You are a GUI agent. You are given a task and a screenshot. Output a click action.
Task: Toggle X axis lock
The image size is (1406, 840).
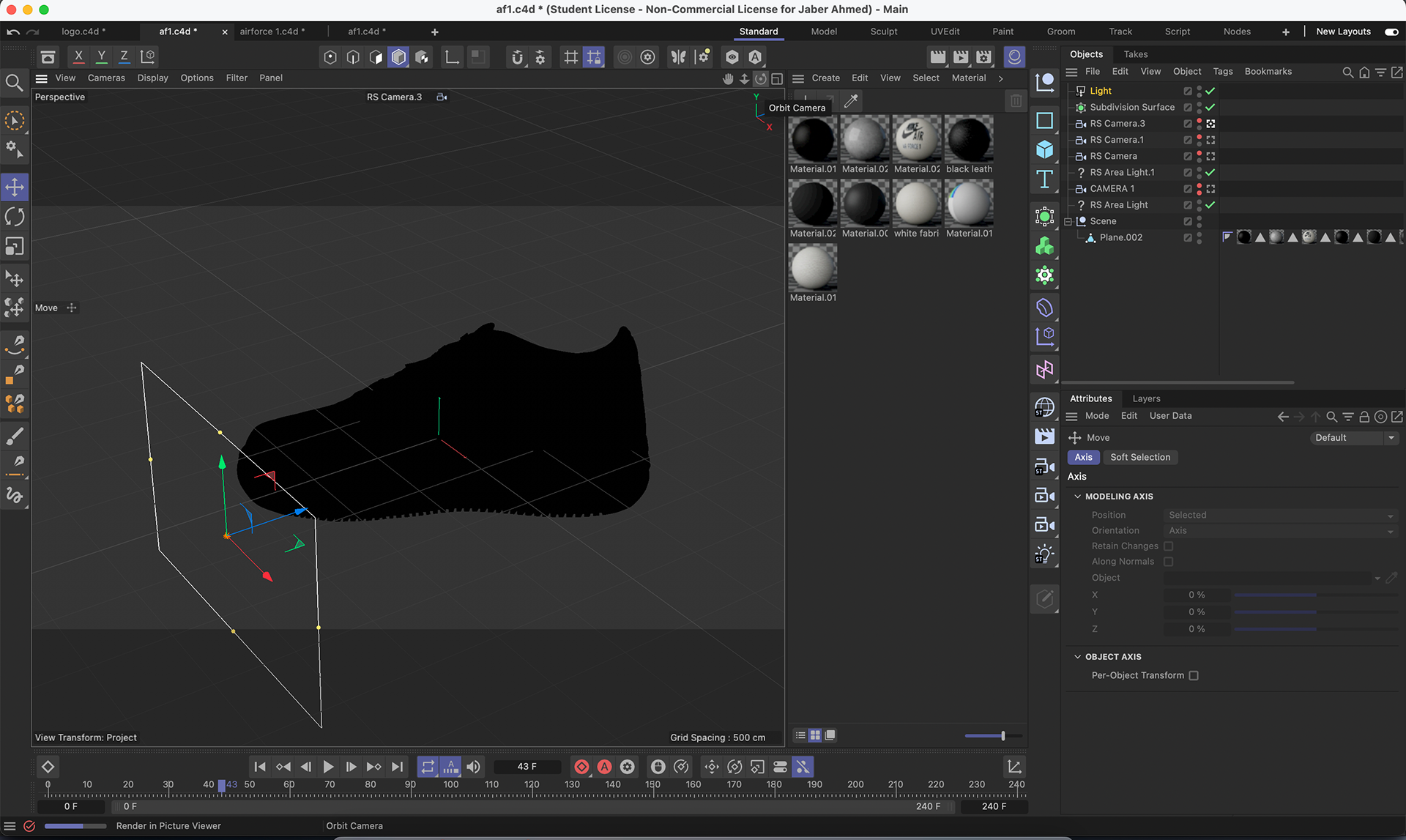pos(78,56)
